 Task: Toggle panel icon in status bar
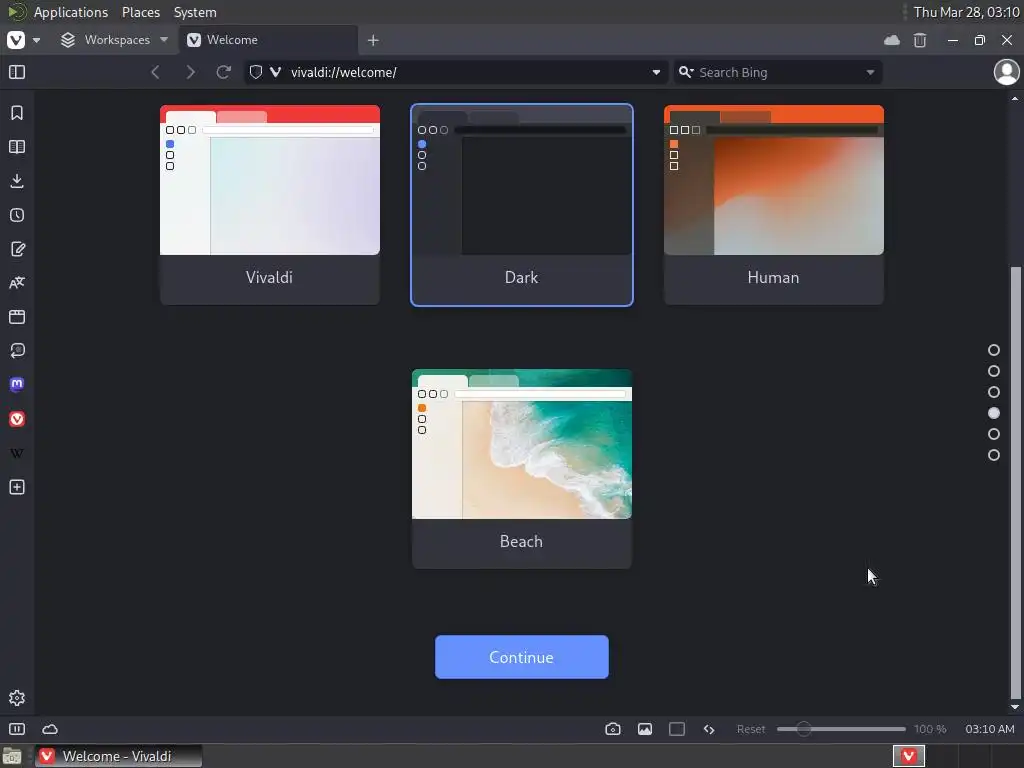(x=17, y=729)
